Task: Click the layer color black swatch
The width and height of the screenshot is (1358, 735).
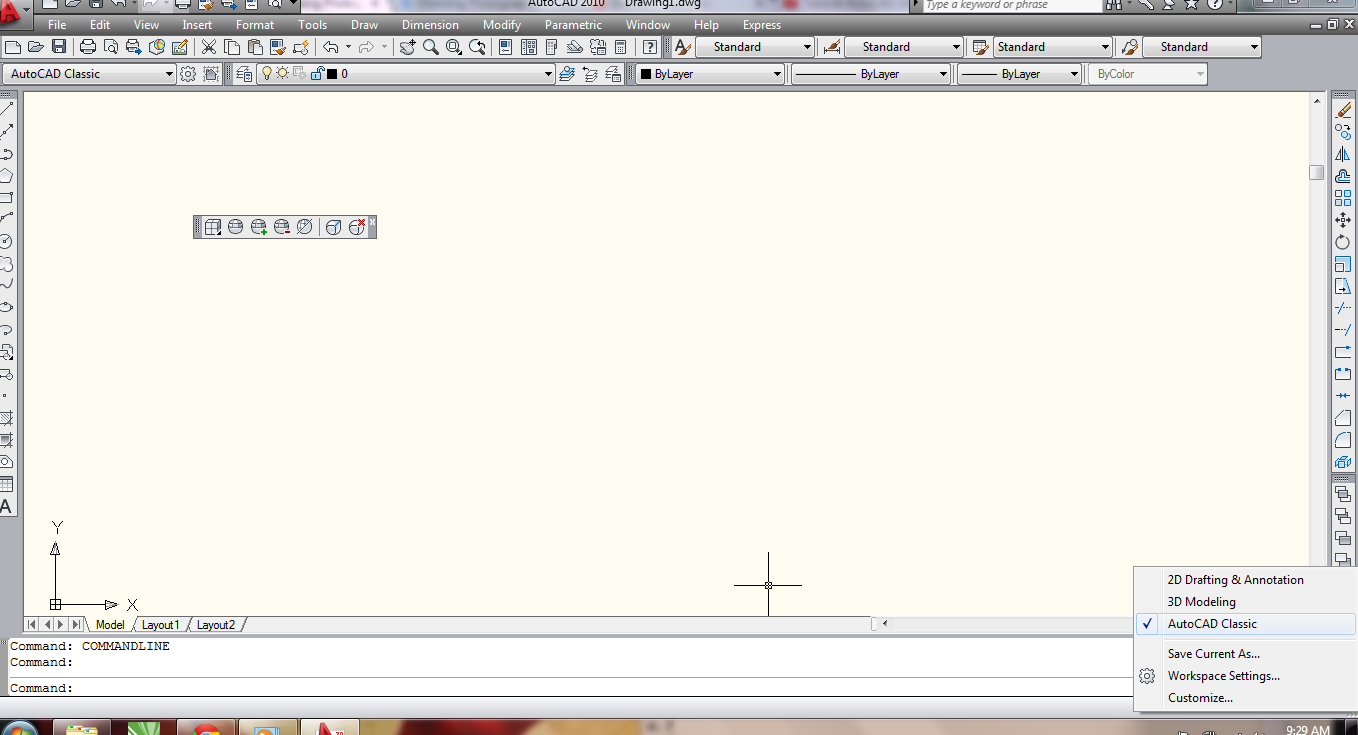Action: pos(332,74)
